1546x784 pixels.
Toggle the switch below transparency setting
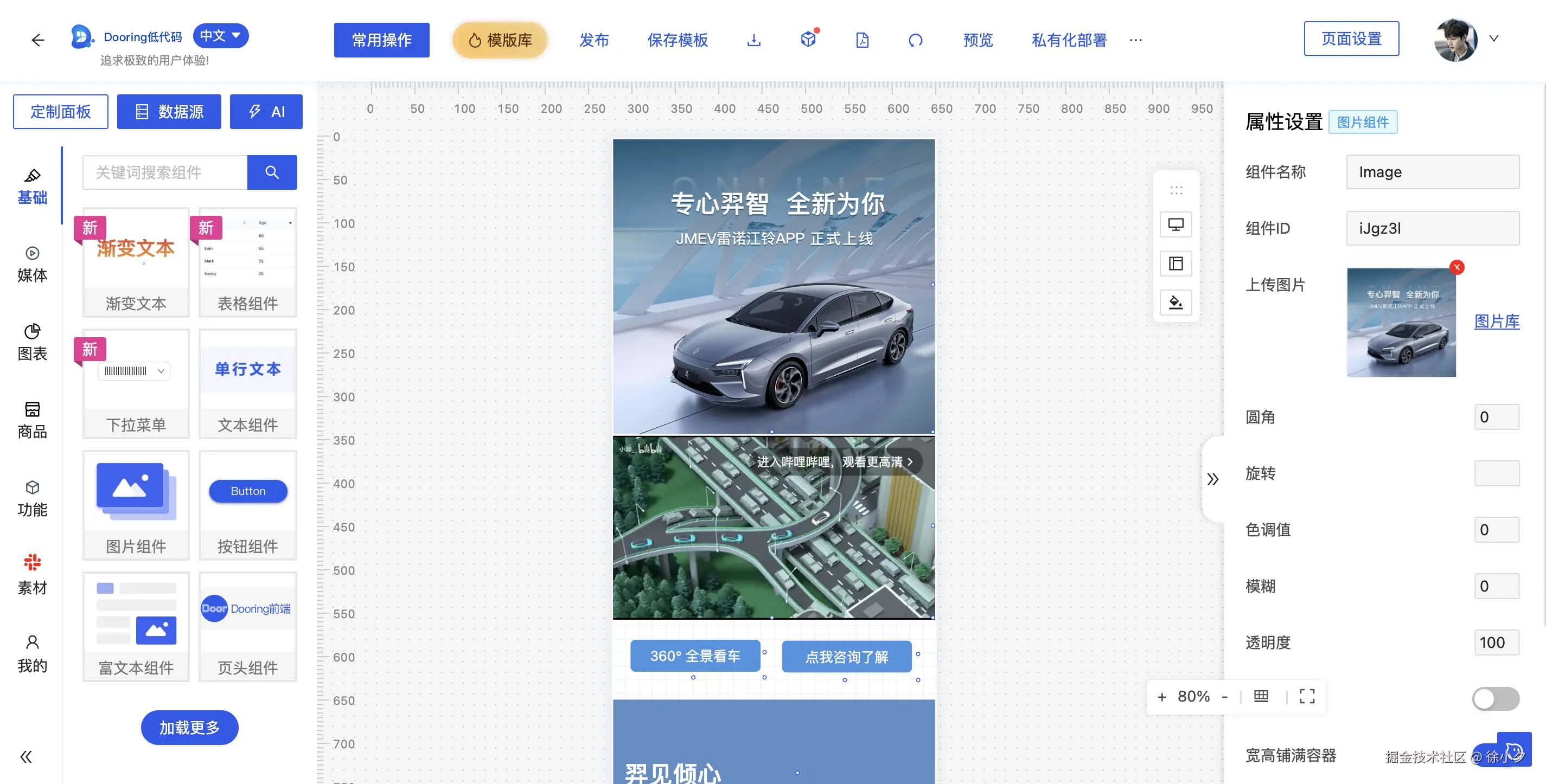(1495, 699)
